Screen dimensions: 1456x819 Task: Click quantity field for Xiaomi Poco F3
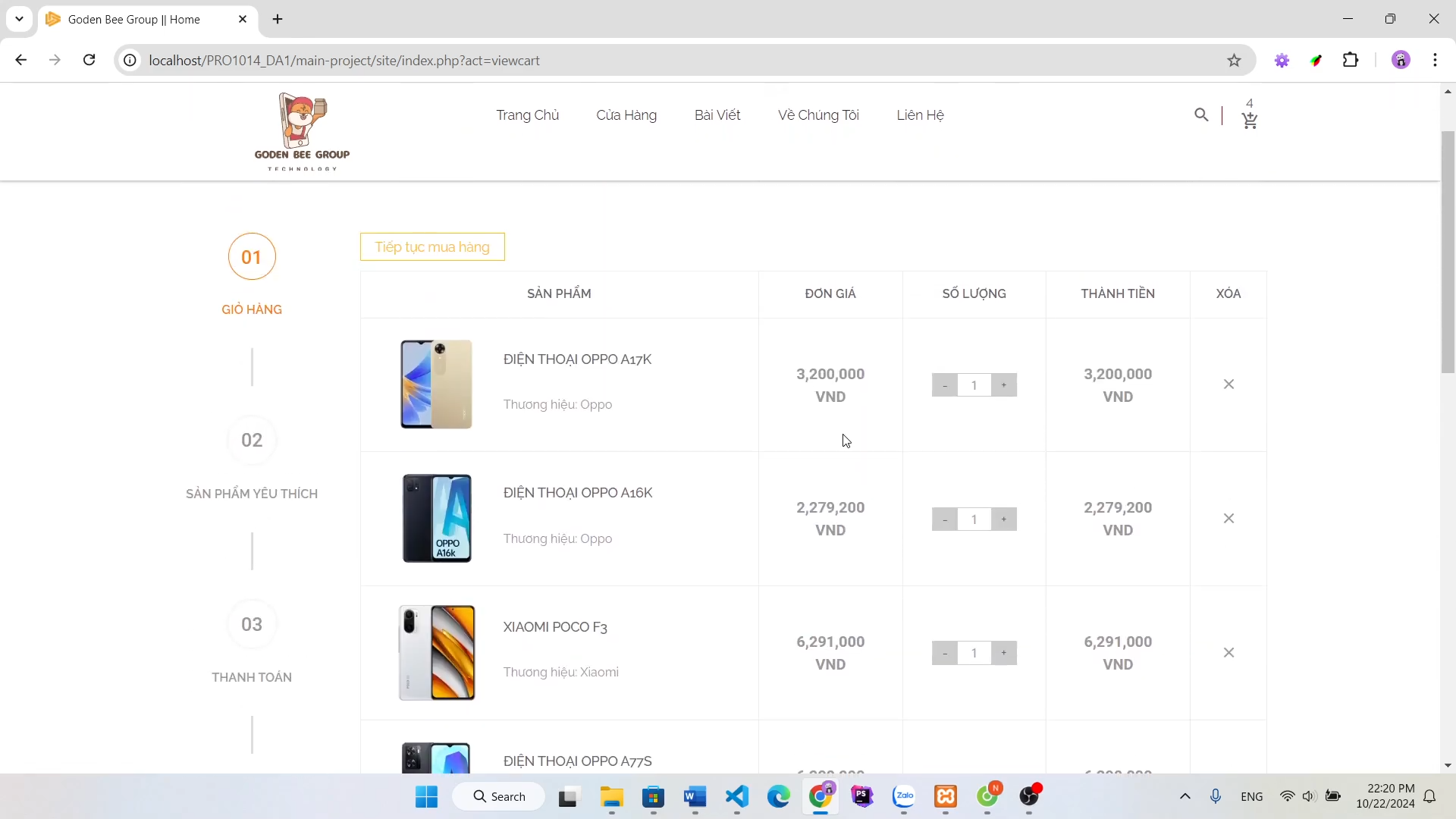click(x=974, y=653)
